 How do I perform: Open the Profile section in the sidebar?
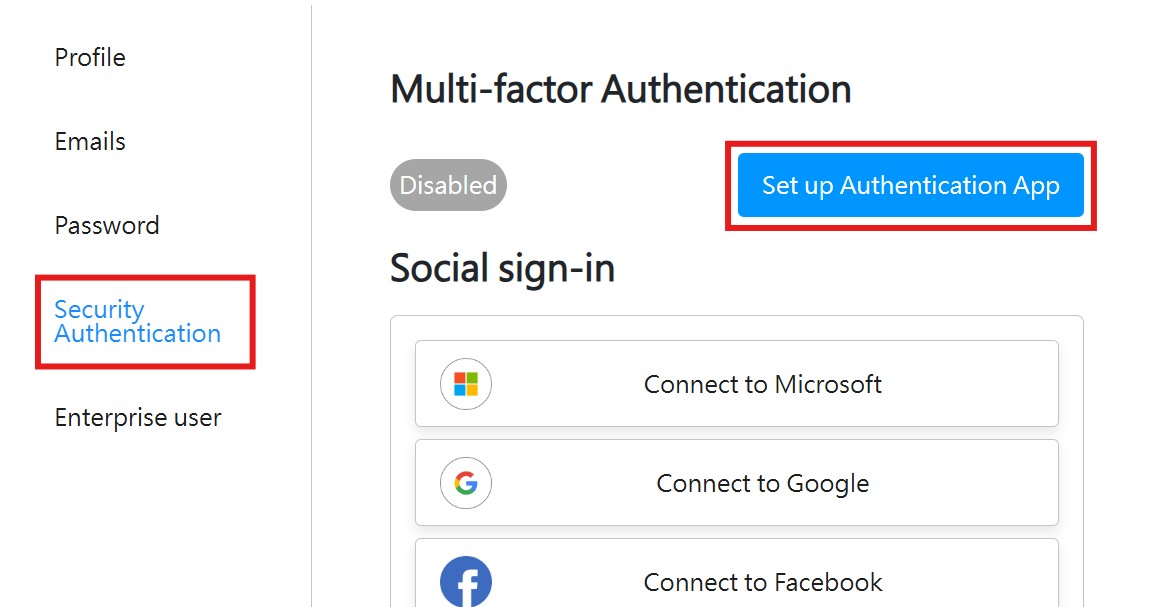pos(90,58)
